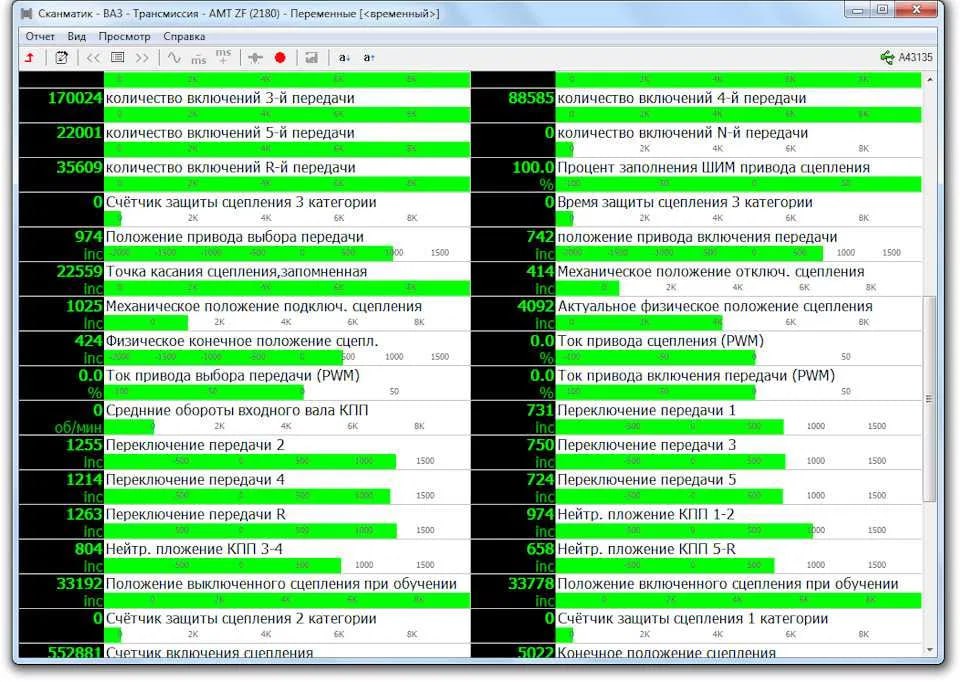Screen dimensions: 960x682
Task: Select the 'Переключение передачи R' parameter
Action: tap(196, 514)
